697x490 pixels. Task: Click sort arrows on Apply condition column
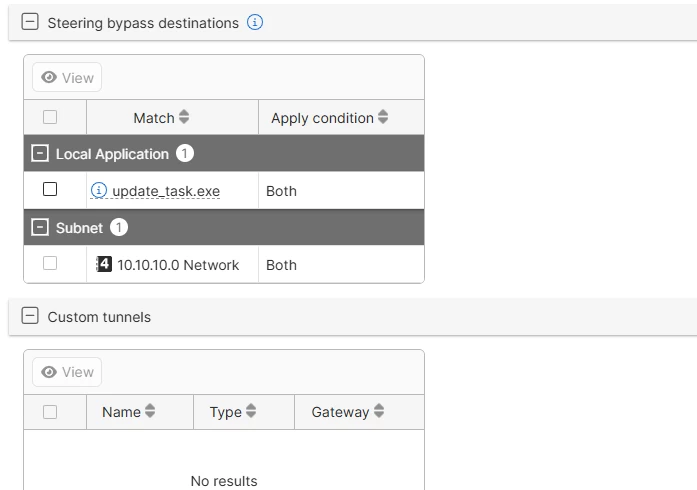pyautogui.click(x=383, y=117)
